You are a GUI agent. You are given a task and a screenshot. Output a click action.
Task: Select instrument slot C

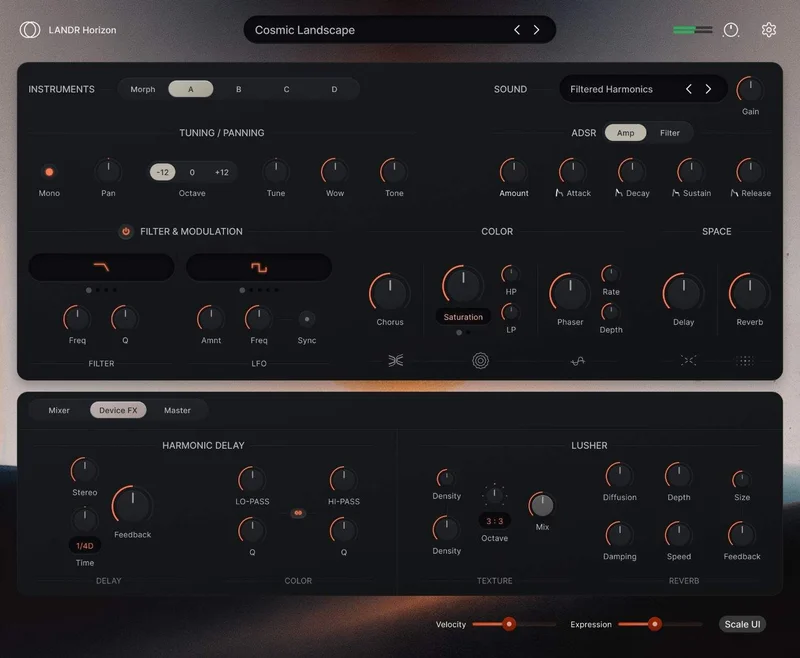[286, 89]
